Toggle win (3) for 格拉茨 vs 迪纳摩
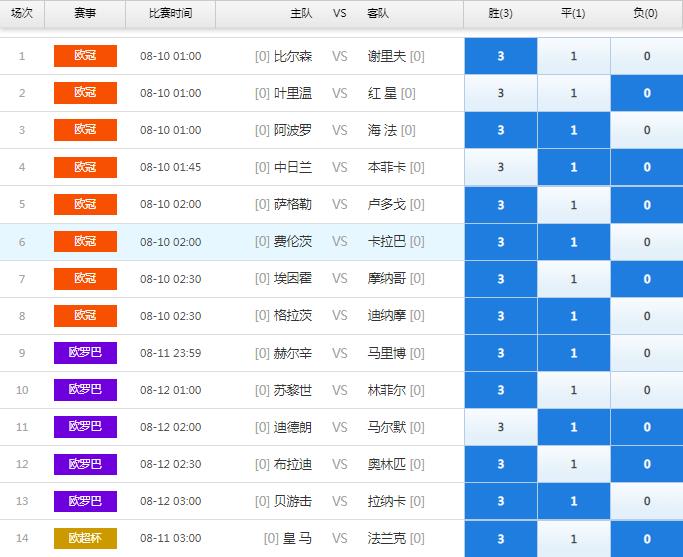This screenshot has height=557, width=683. point(500,316)
